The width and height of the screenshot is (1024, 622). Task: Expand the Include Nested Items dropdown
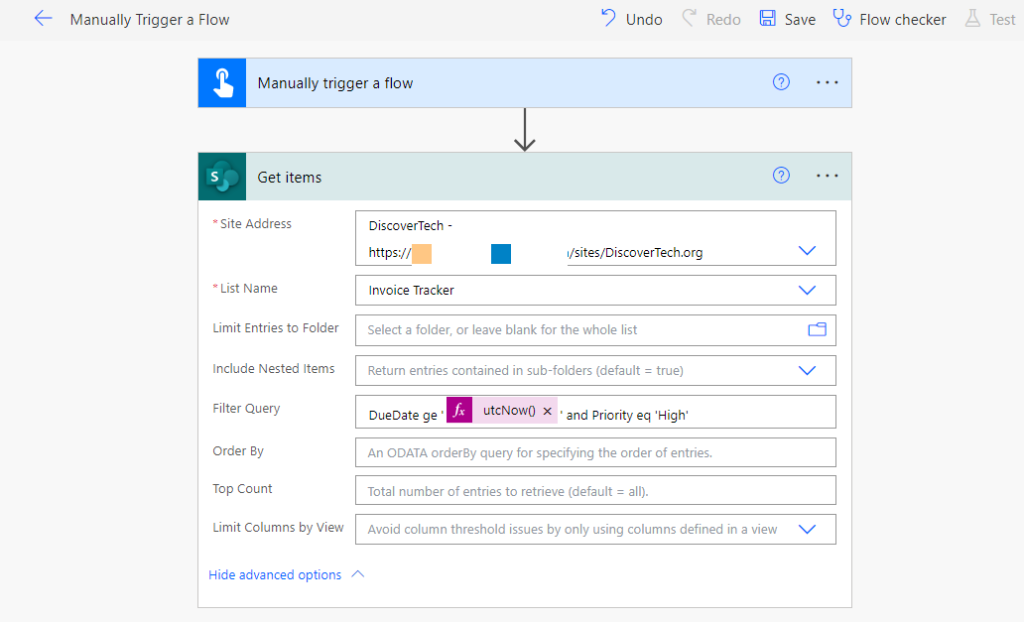(807, 370)
